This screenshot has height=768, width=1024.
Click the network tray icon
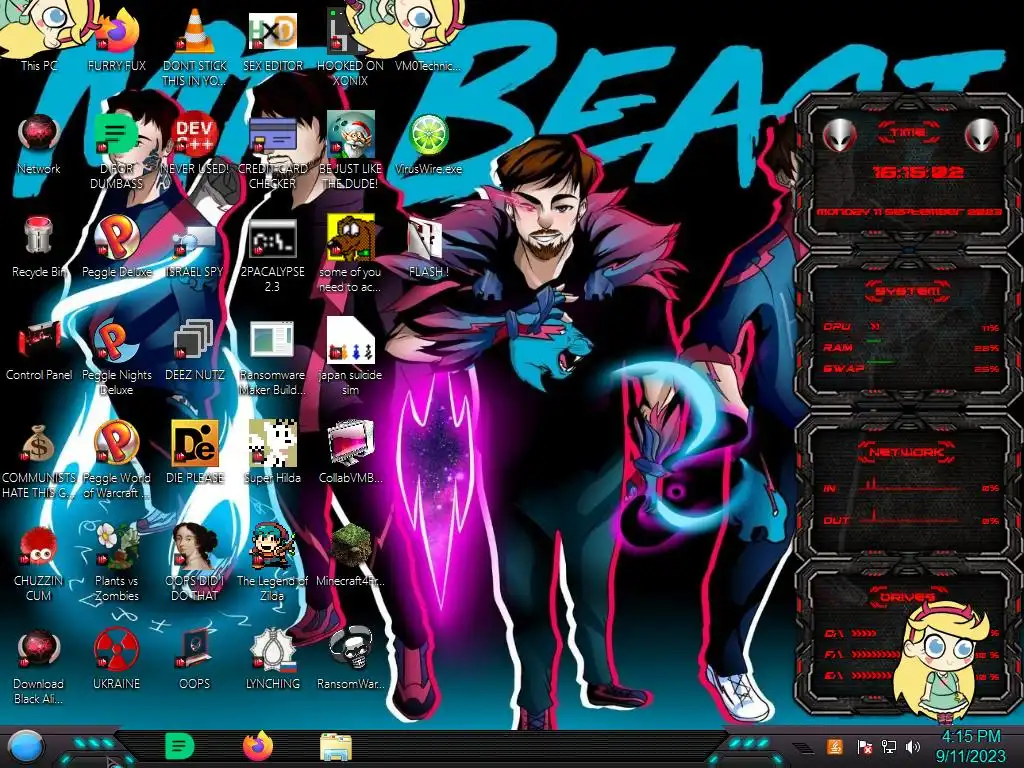click(x=889, y=747)
